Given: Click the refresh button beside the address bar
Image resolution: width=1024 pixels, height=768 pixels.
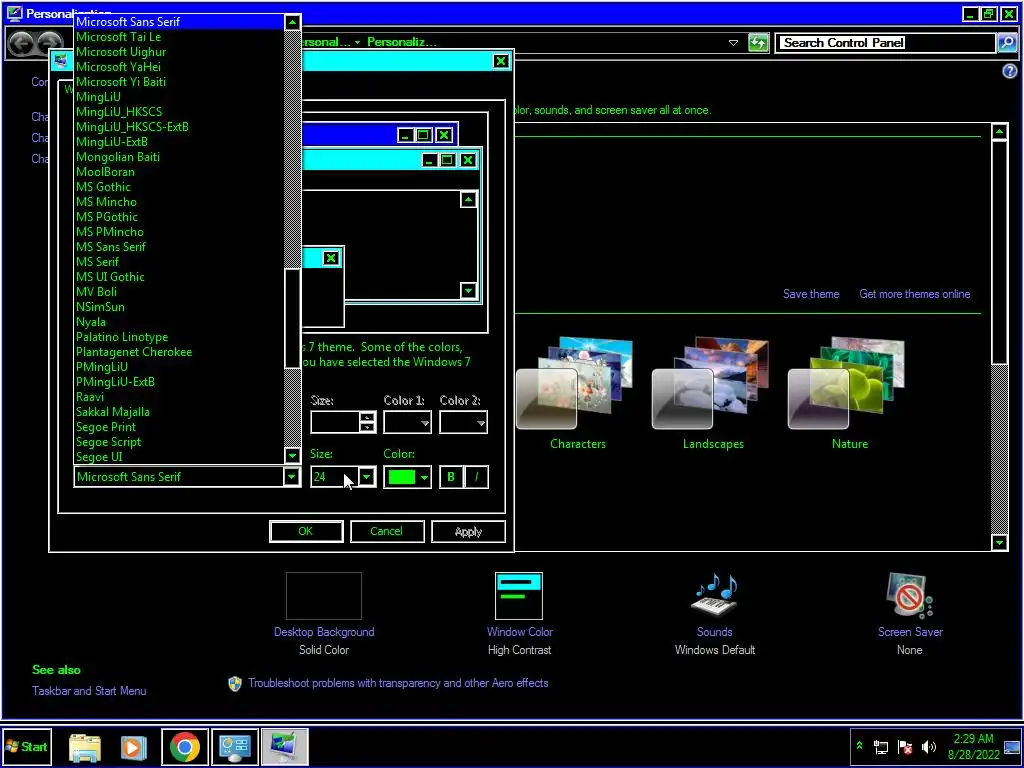Looking at the screenshot, I should click(758, 42).
